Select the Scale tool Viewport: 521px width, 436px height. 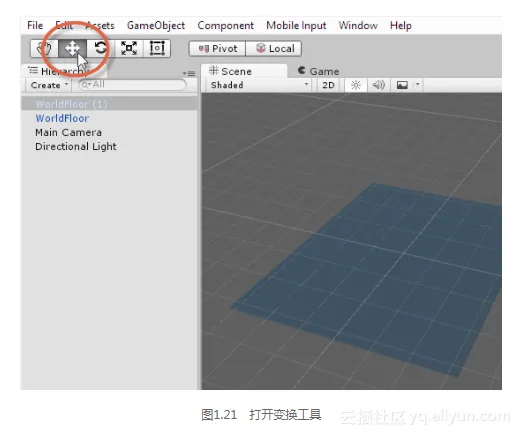point(129,48)
